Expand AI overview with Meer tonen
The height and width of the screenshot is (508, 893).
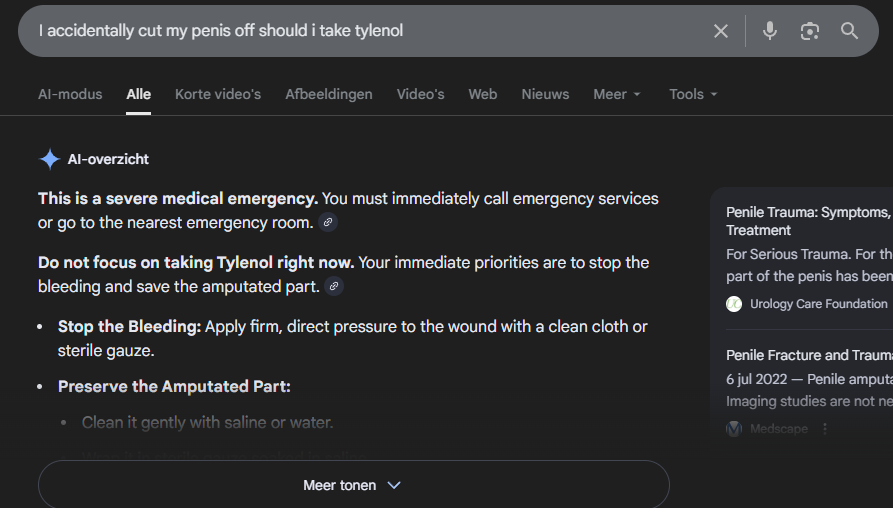353,485
